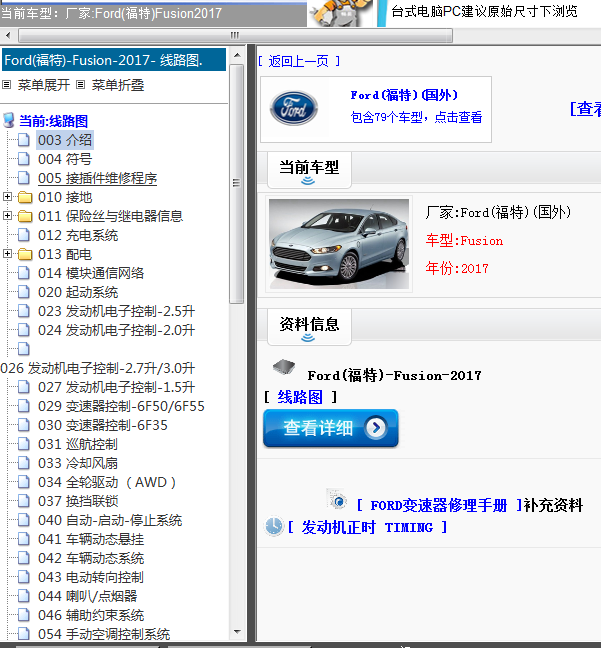
Task: Click the folder icon of 010 接地
Action: [x=25, y=197]
